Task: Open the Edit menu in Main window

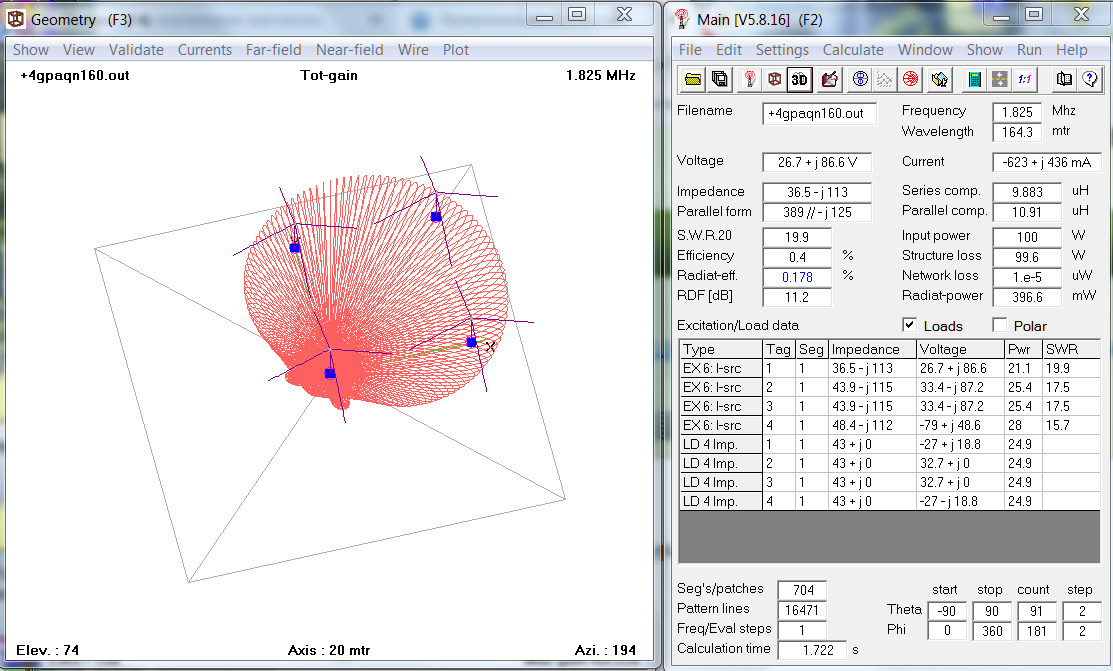Action: pyautogui.click(x=728, y=50)
